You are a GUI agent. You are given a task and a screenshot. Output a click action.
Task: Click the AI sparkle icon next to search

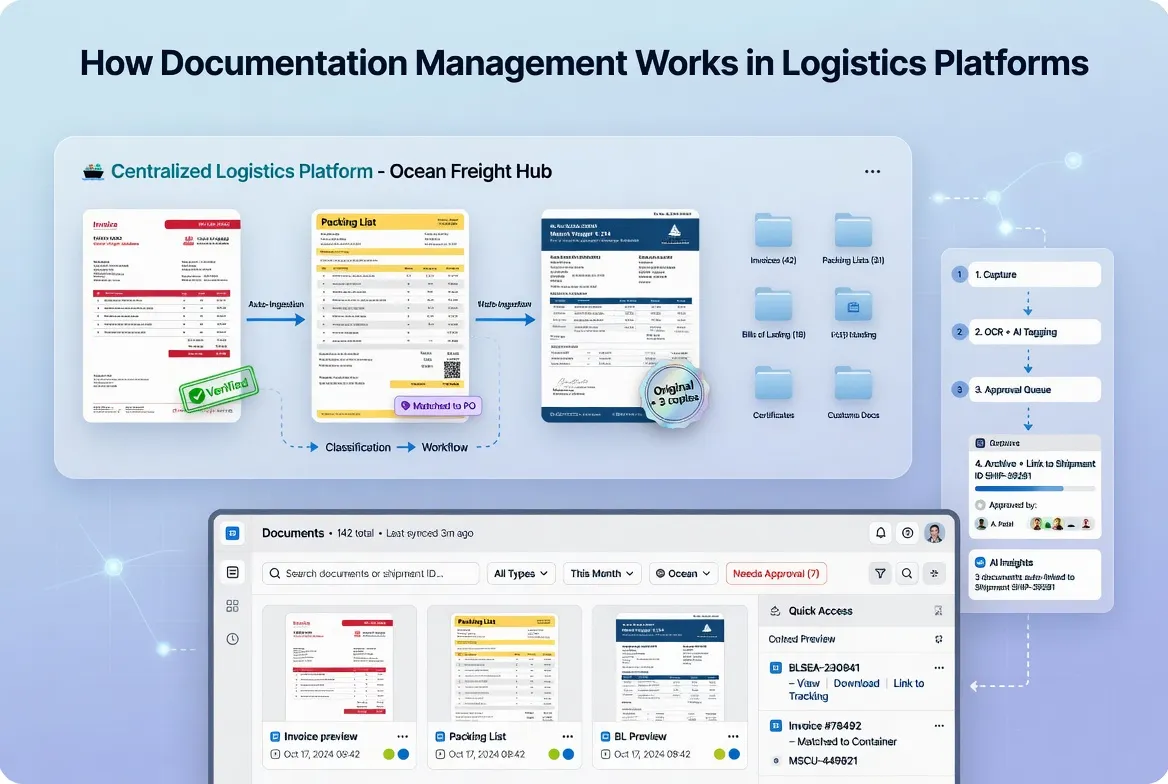point(935,573)
